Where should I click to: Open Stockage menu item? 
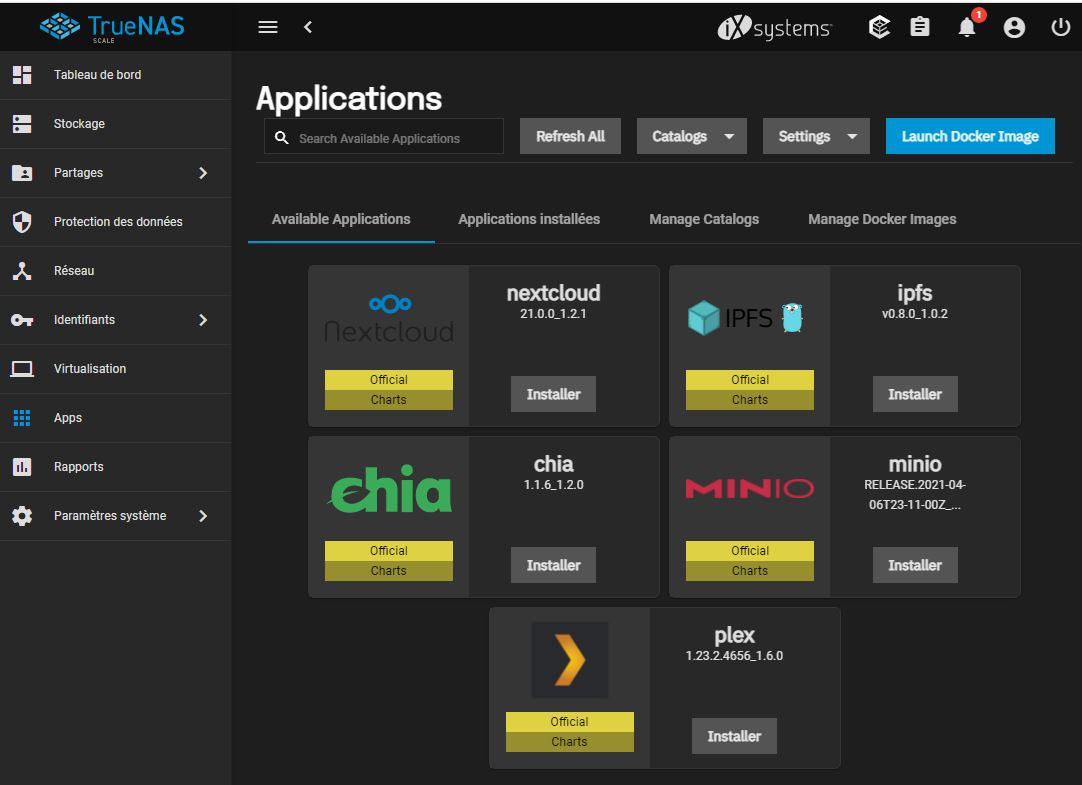tap(115, 123)
